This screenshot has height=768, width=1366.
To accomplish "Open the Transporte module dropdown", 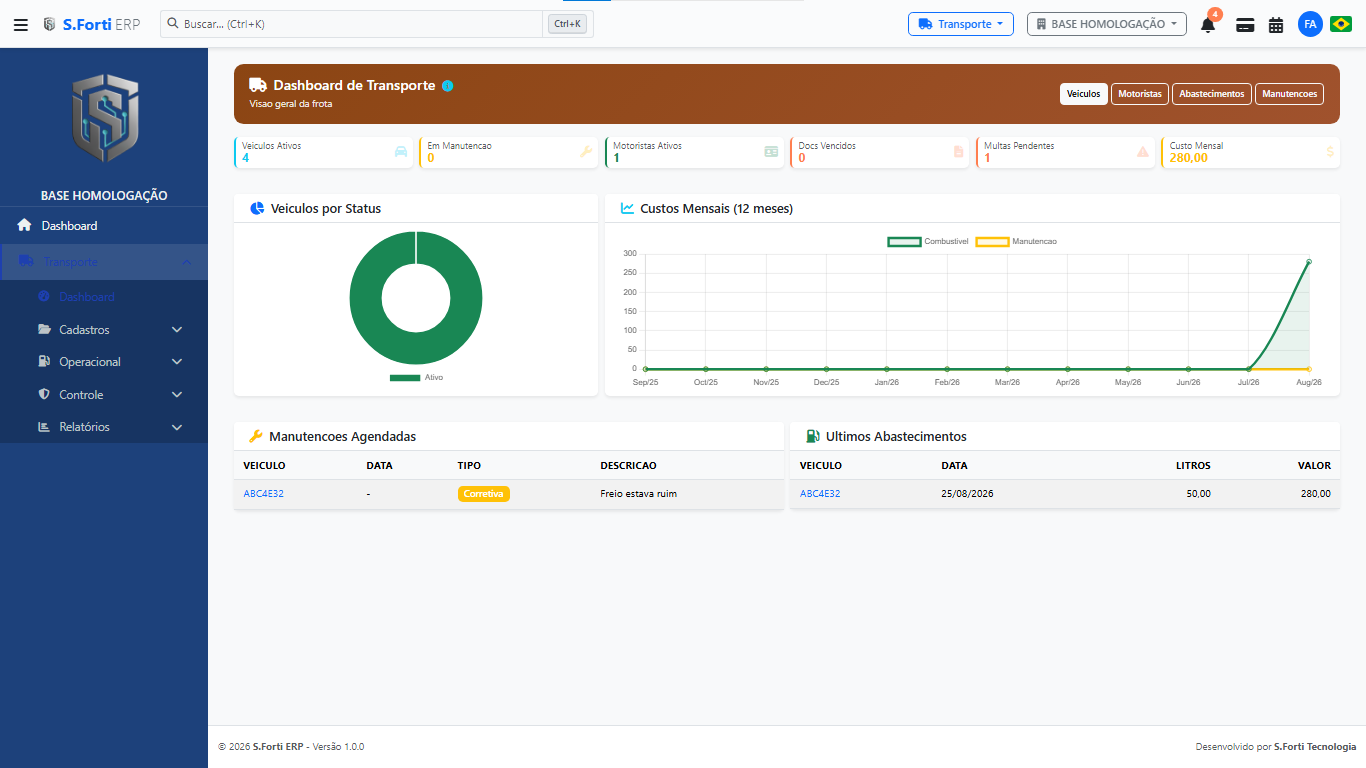I will tap(960, 24).
